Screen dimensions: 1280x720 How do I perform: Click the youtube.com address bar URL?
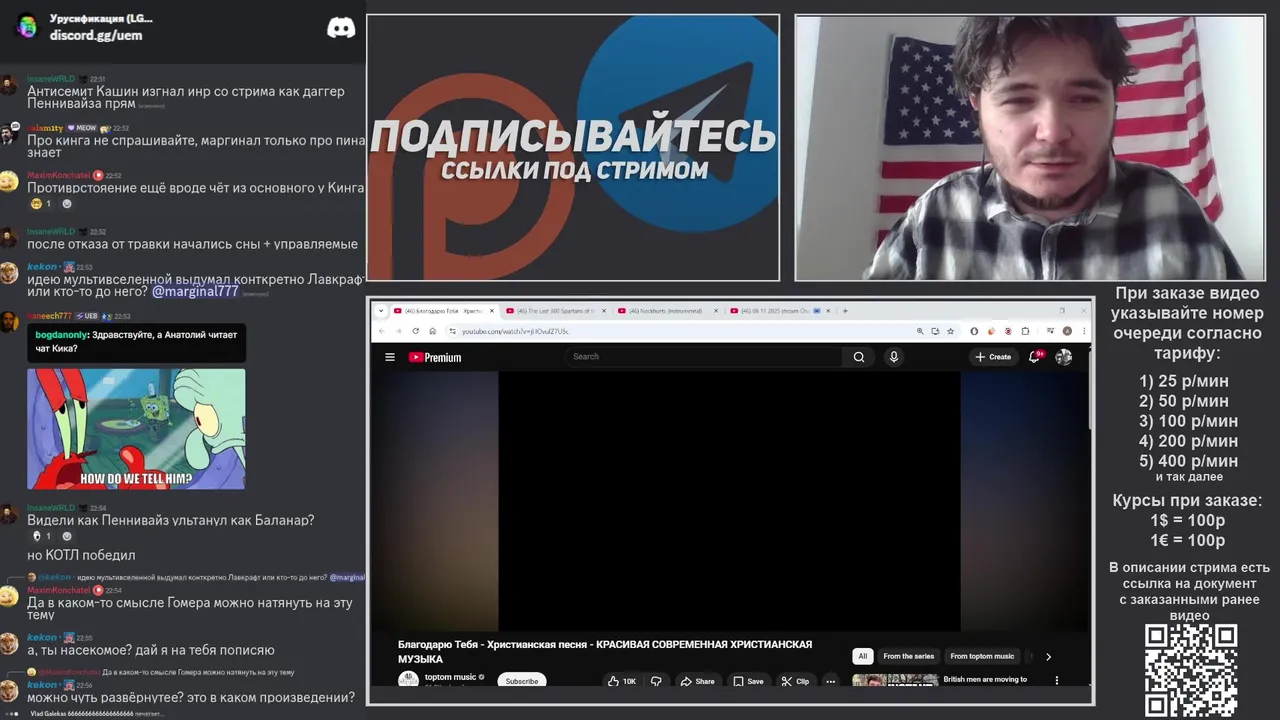point(515,331)
